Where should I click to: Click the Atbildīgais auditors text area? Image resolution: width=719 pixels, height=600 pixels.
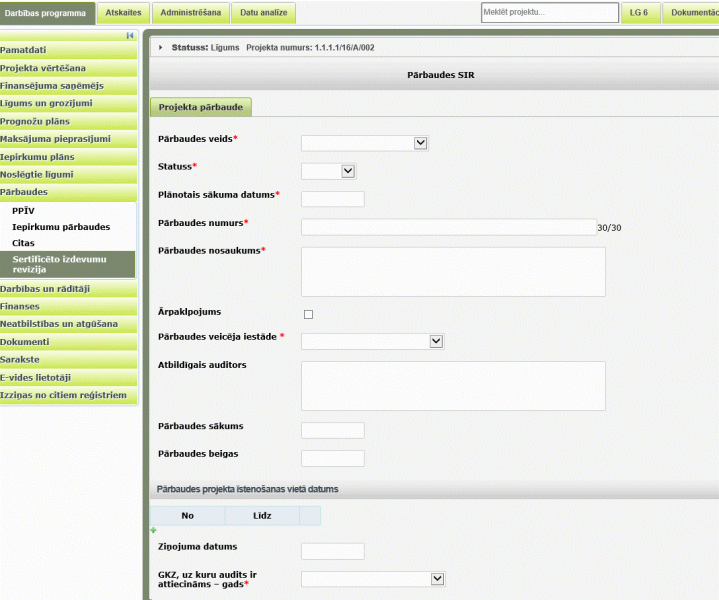[x=453, y=386]
